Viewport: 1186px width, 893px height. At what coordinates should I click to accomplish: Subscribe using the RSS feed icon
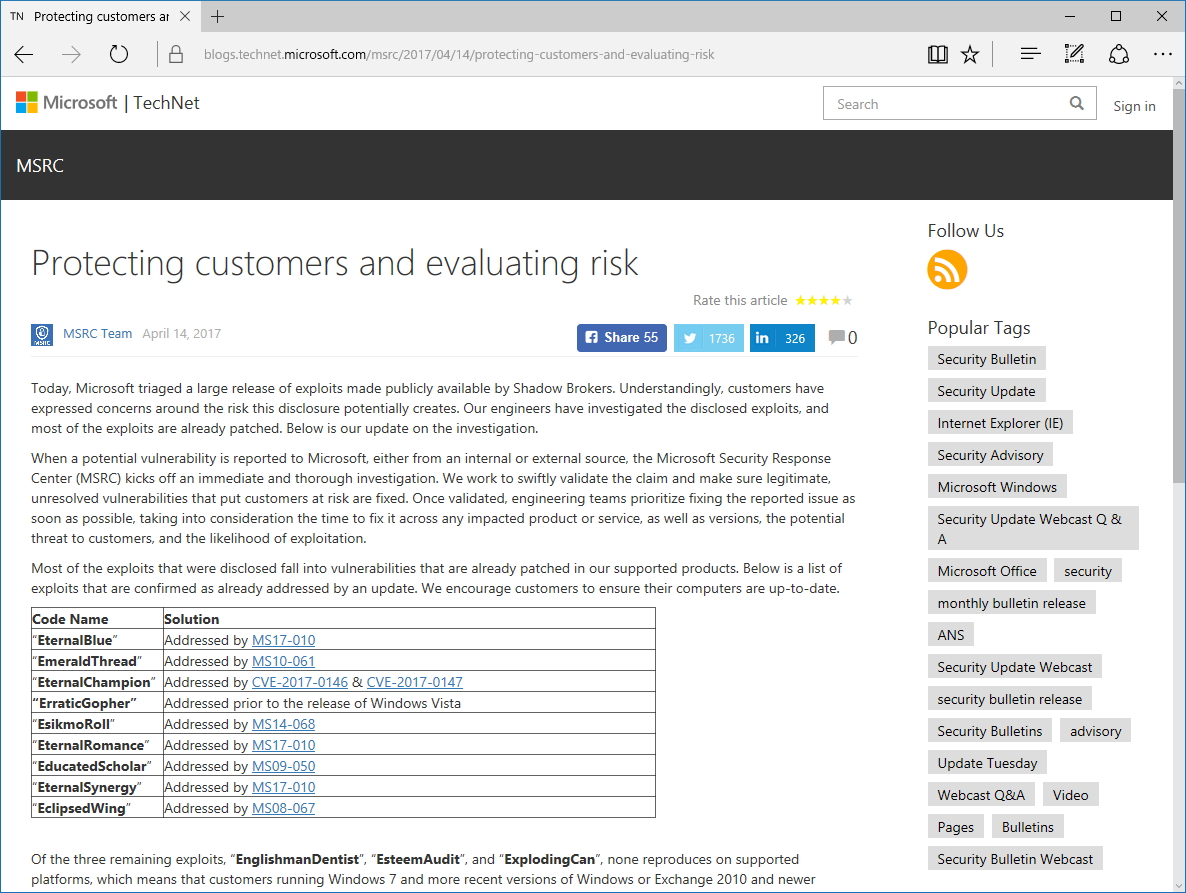[946, 270]
